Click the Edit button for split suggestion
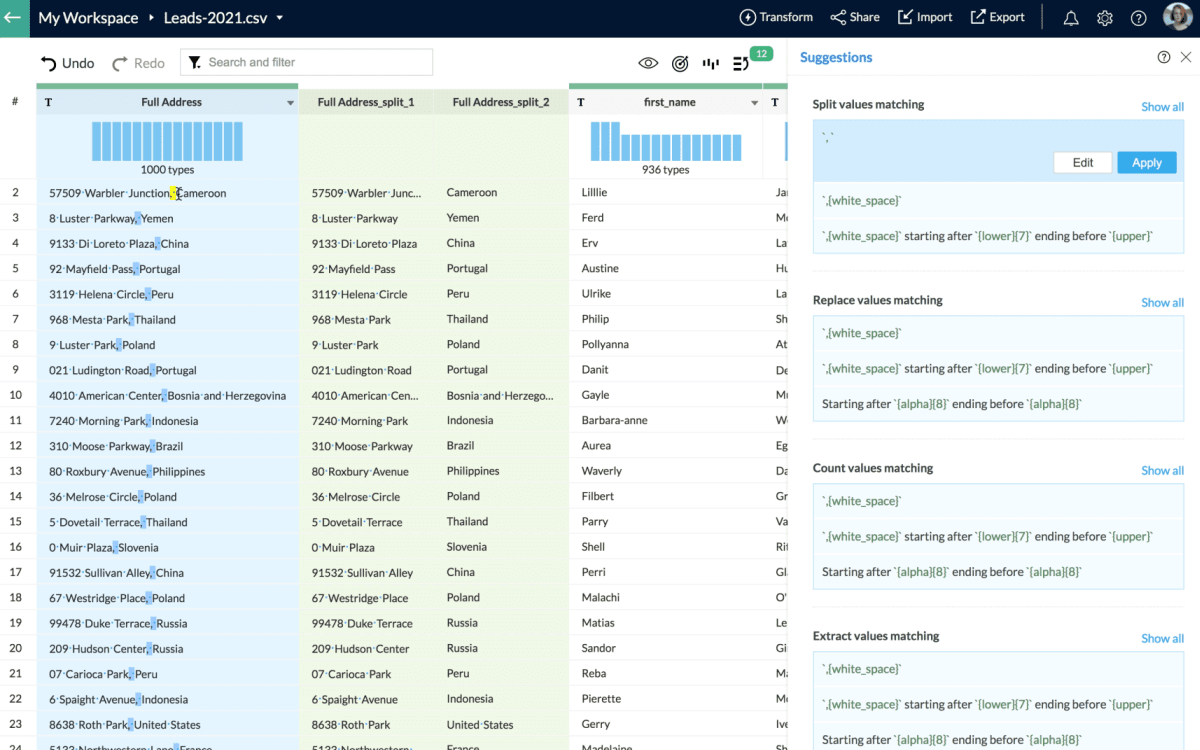Viewport: 1200px width, 750px height. tap(1082, 162)
